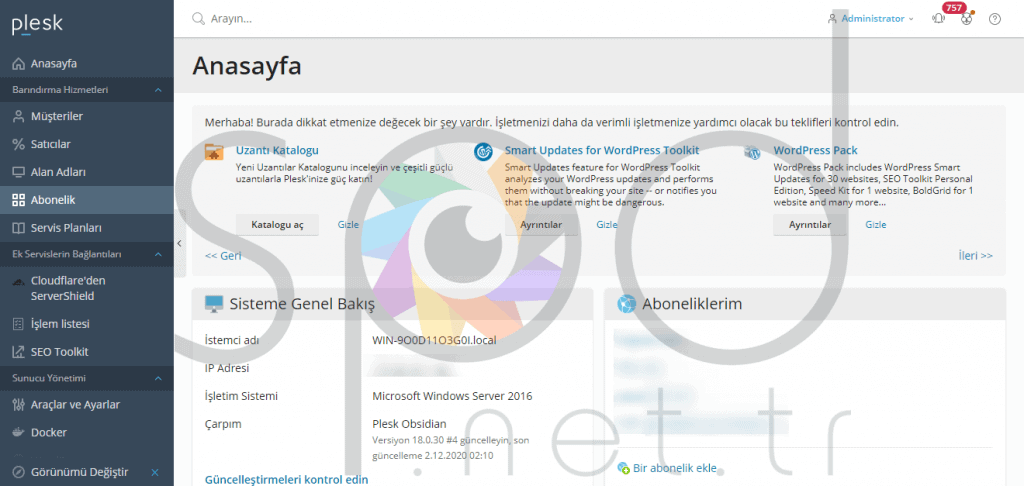Click Bir abonelik ekle link
Viewport: 1024px width, 486px height.
point(675,468)
